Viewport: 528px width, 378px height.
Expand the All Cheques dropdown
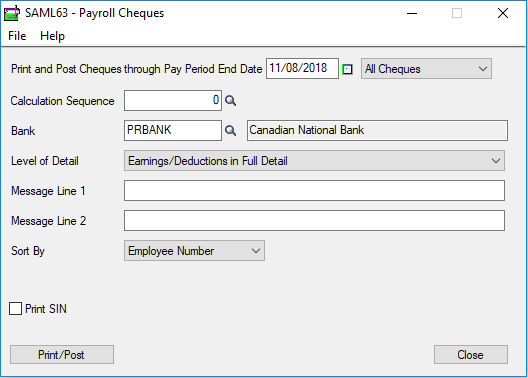(x=426, y=69)
